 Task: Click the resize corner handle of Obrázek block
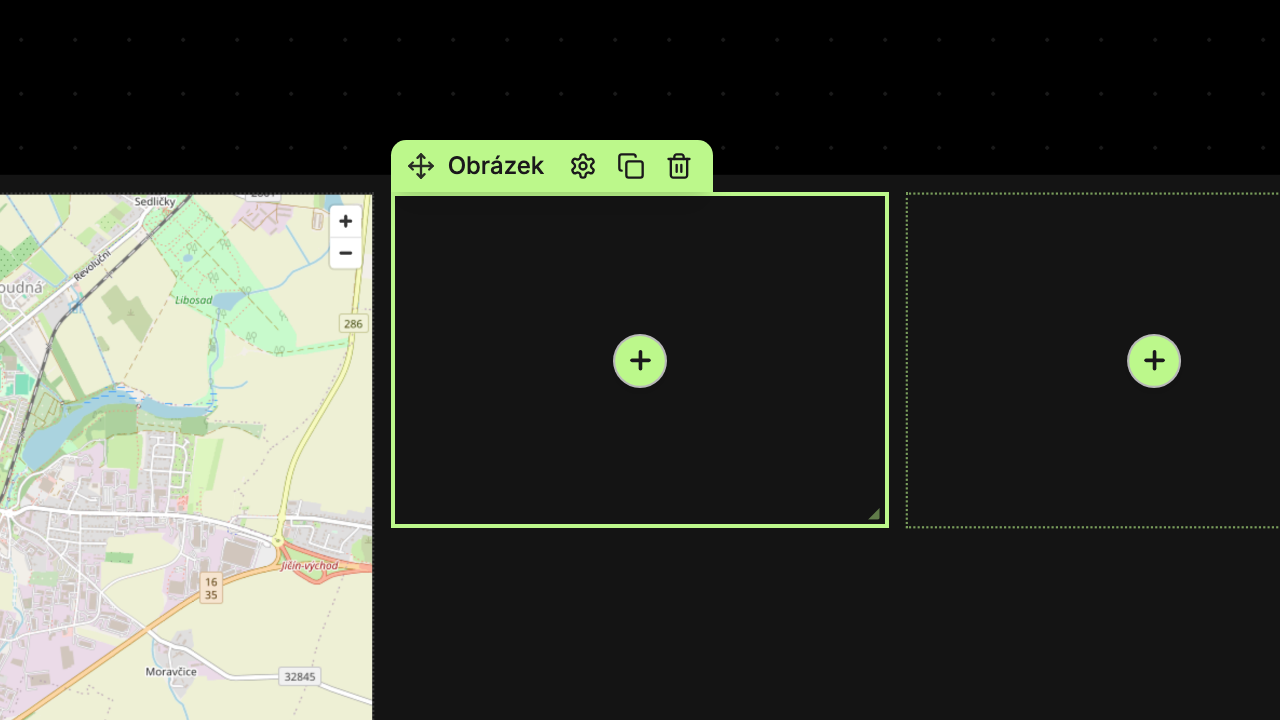[x=874, y=514]
